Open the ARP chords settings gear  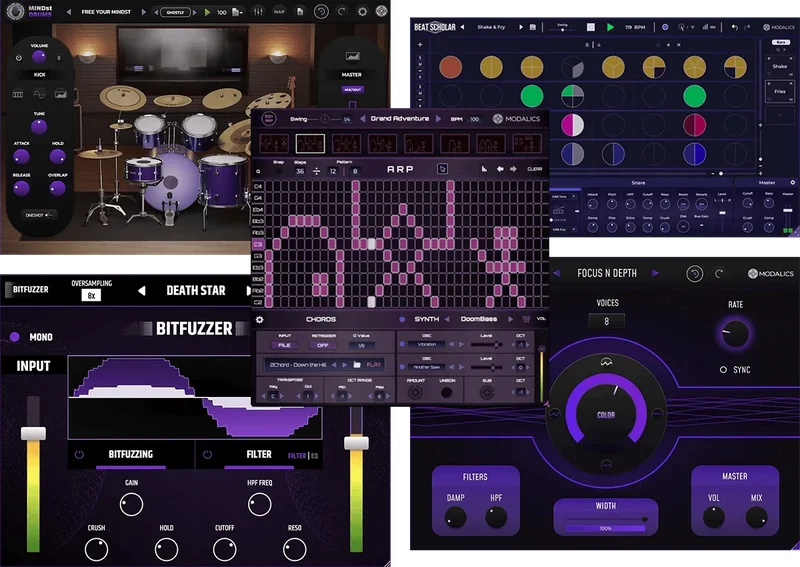(259, 319)
